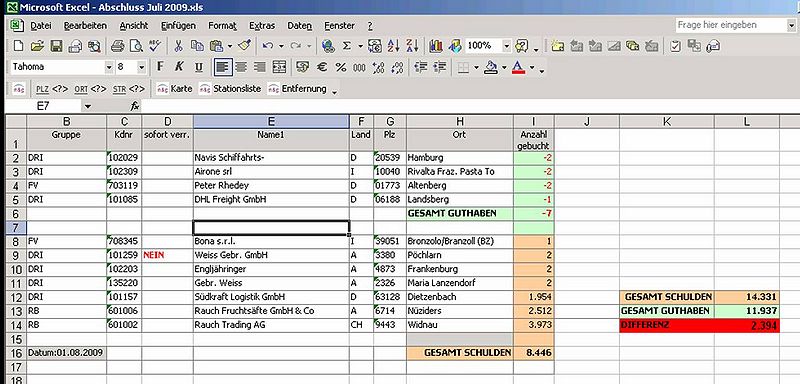
Task: Insert a hyperlink with the globe icon
Action: point(328,46)
